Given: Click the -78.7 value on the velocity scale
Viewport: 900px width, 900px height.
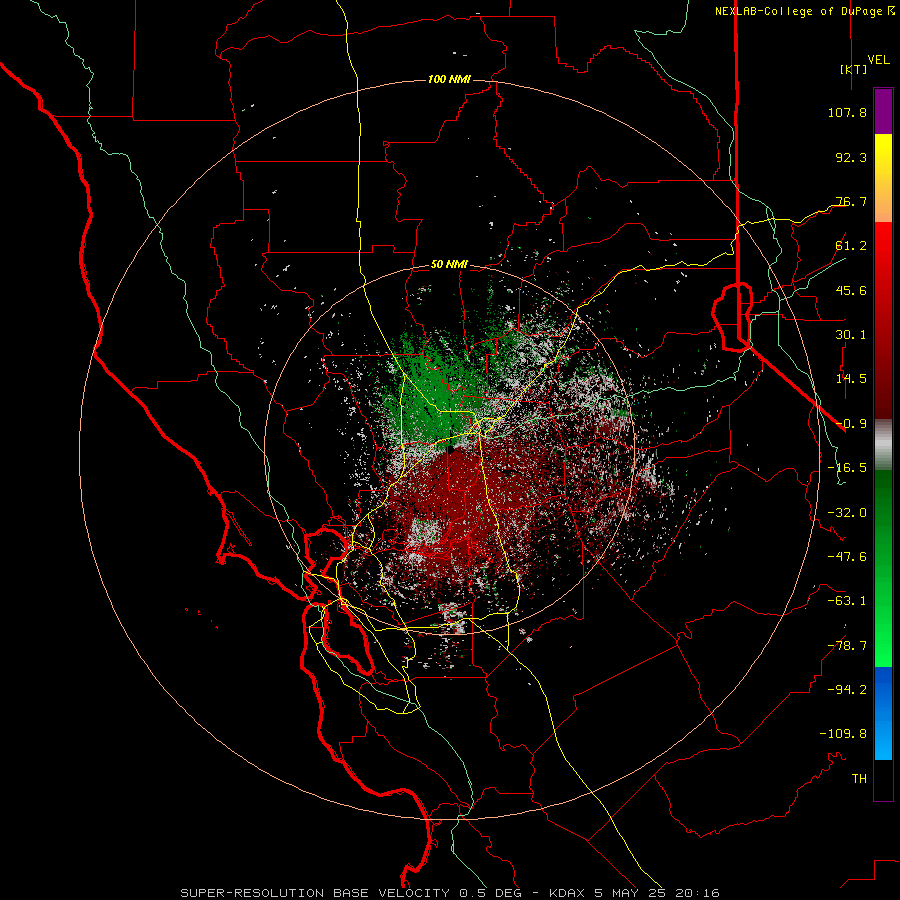Looking at the screenshot, I should [847, 646].
